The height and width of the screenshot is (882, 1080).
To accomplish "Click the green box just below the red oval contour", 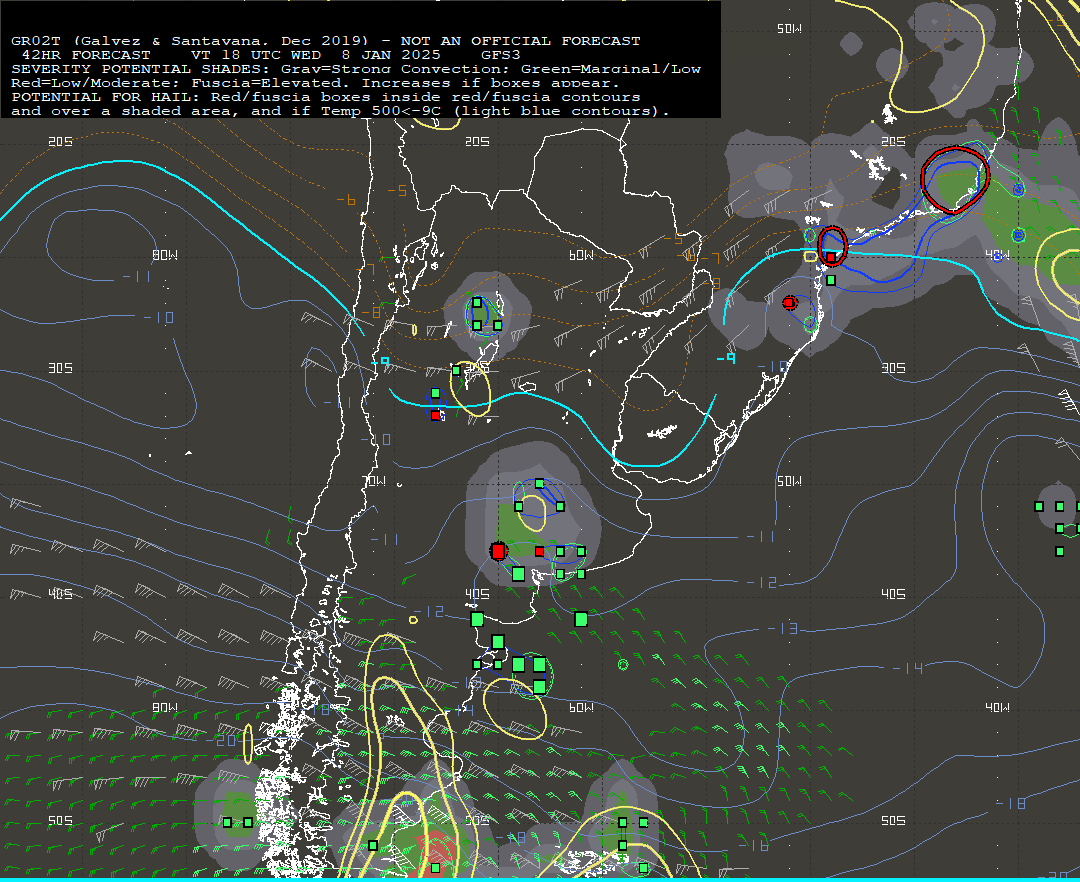I will click(x=831, y=280).
